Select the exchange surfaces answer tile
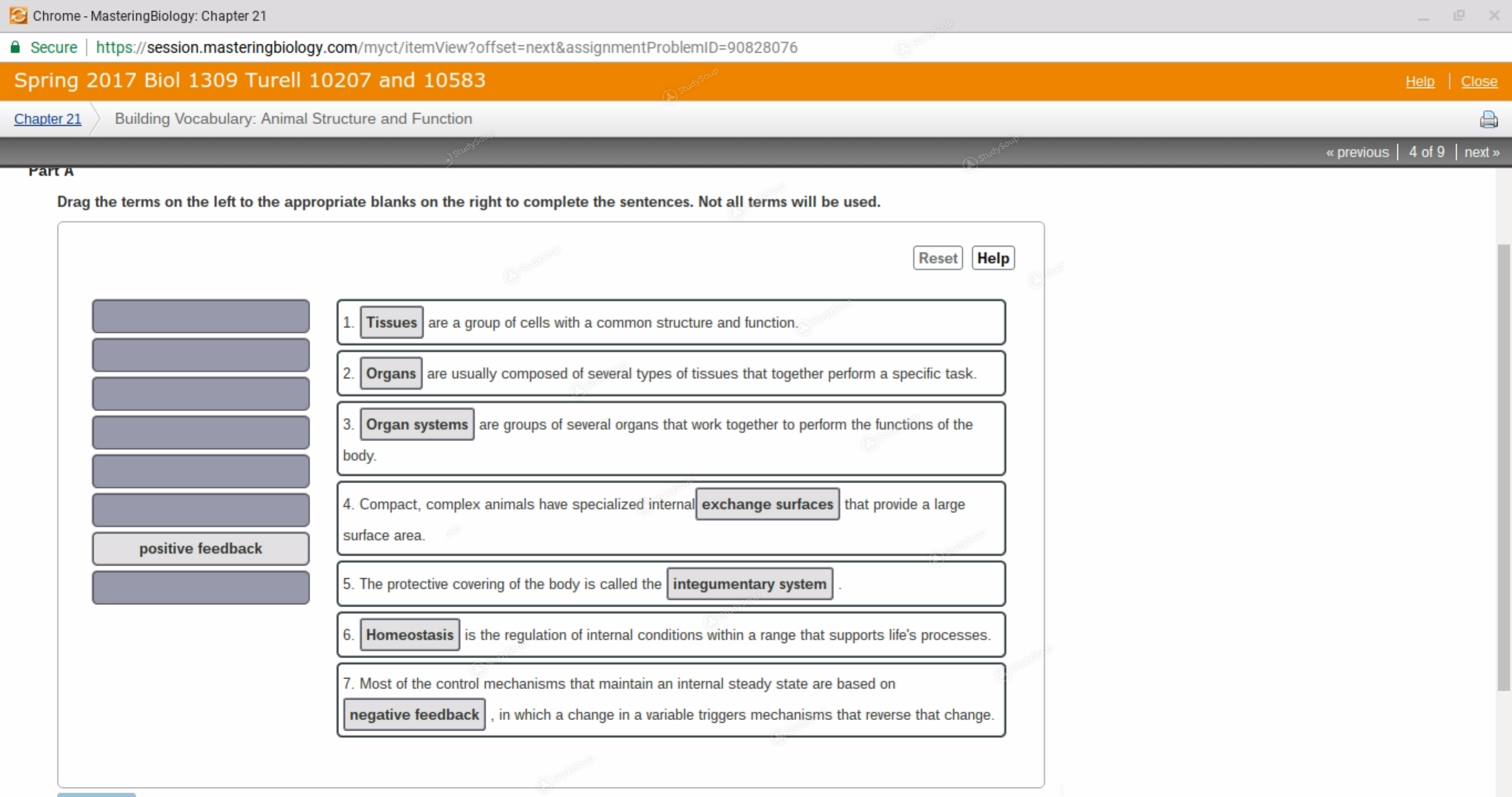 pos(767,504)
